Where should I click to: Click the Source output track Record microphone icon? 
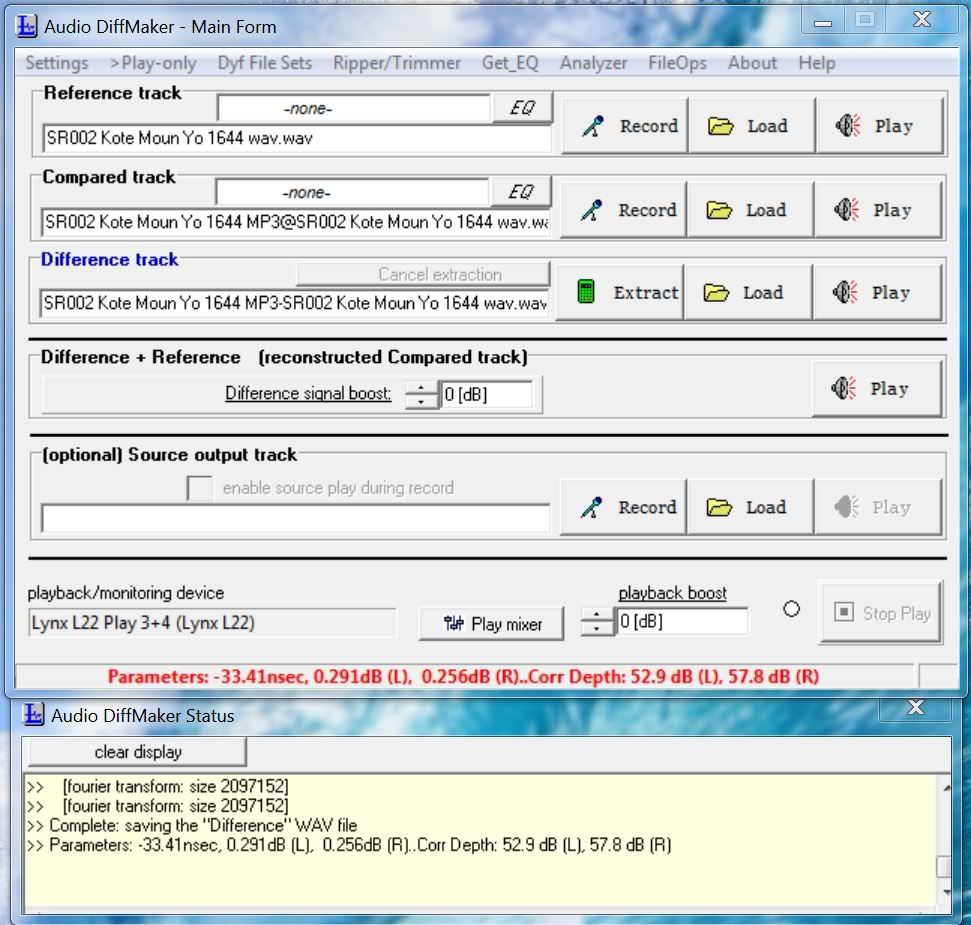(591, 507)
